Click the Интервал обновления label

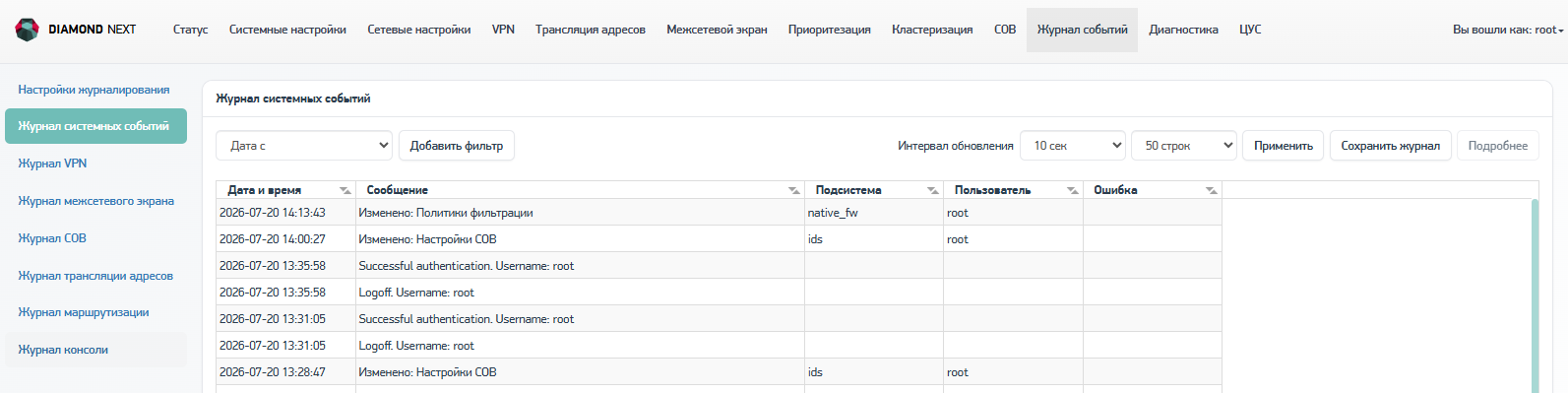956,146
